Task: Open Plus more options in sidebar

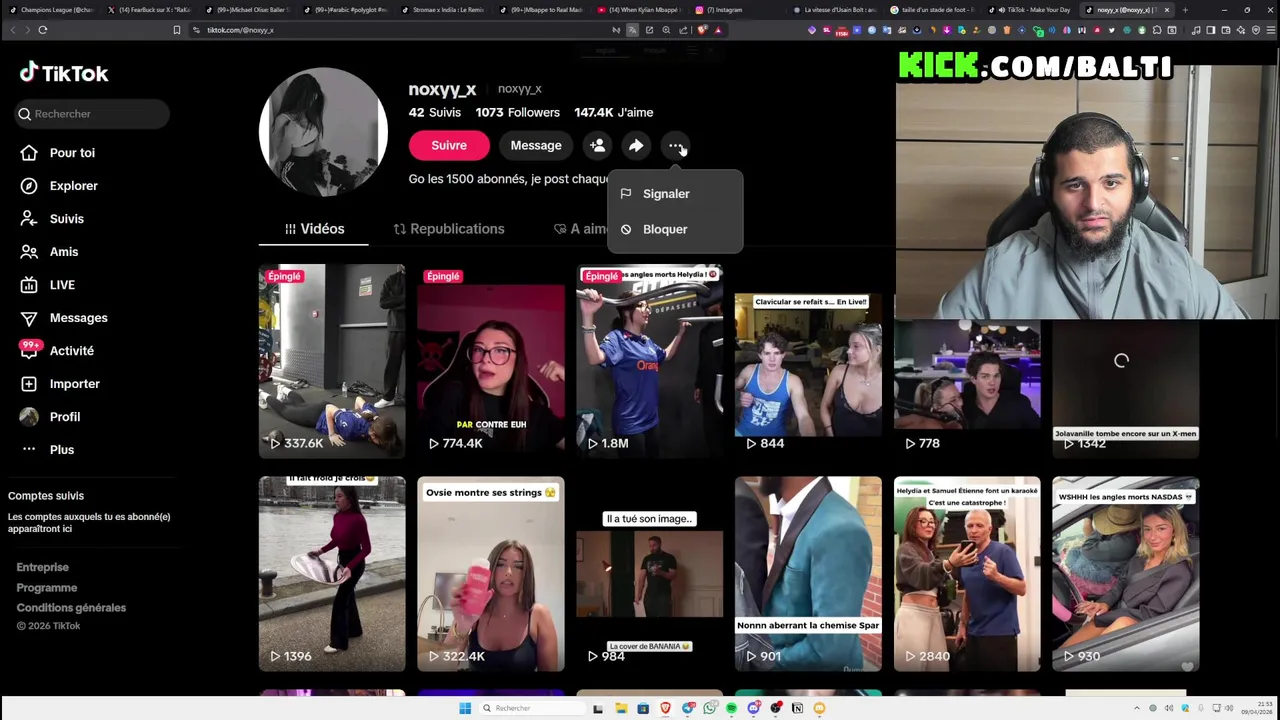Action: 61,450
